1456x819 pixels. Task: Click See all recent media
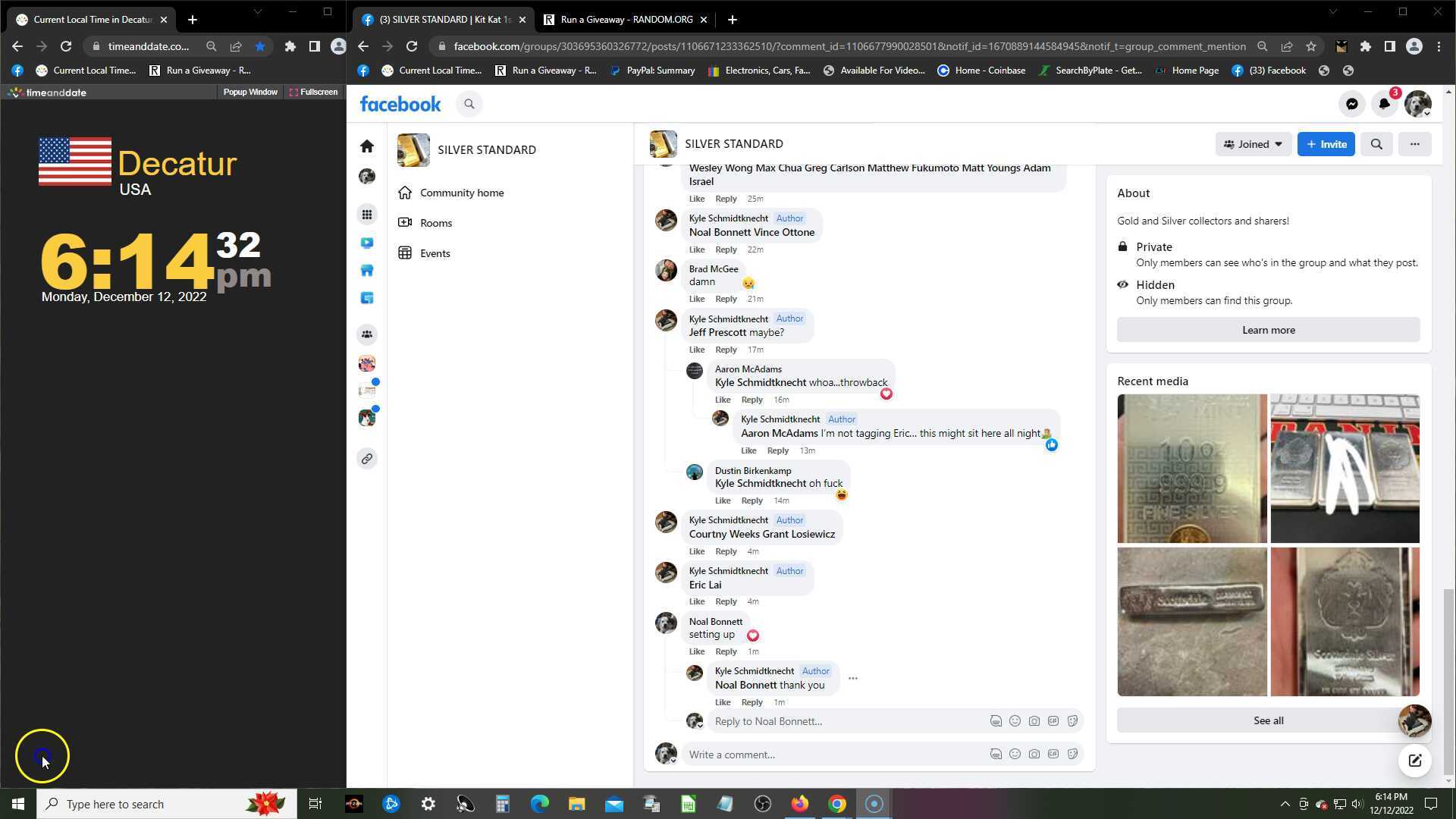click(1268, 720)
